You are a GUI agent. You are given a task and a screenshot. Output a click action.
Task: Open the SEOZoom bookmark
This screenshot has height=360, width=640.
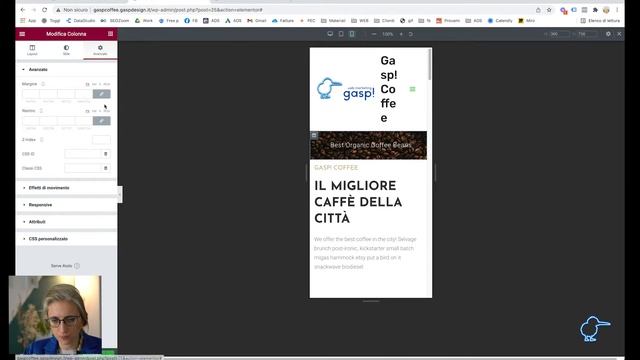pos(115,20)
